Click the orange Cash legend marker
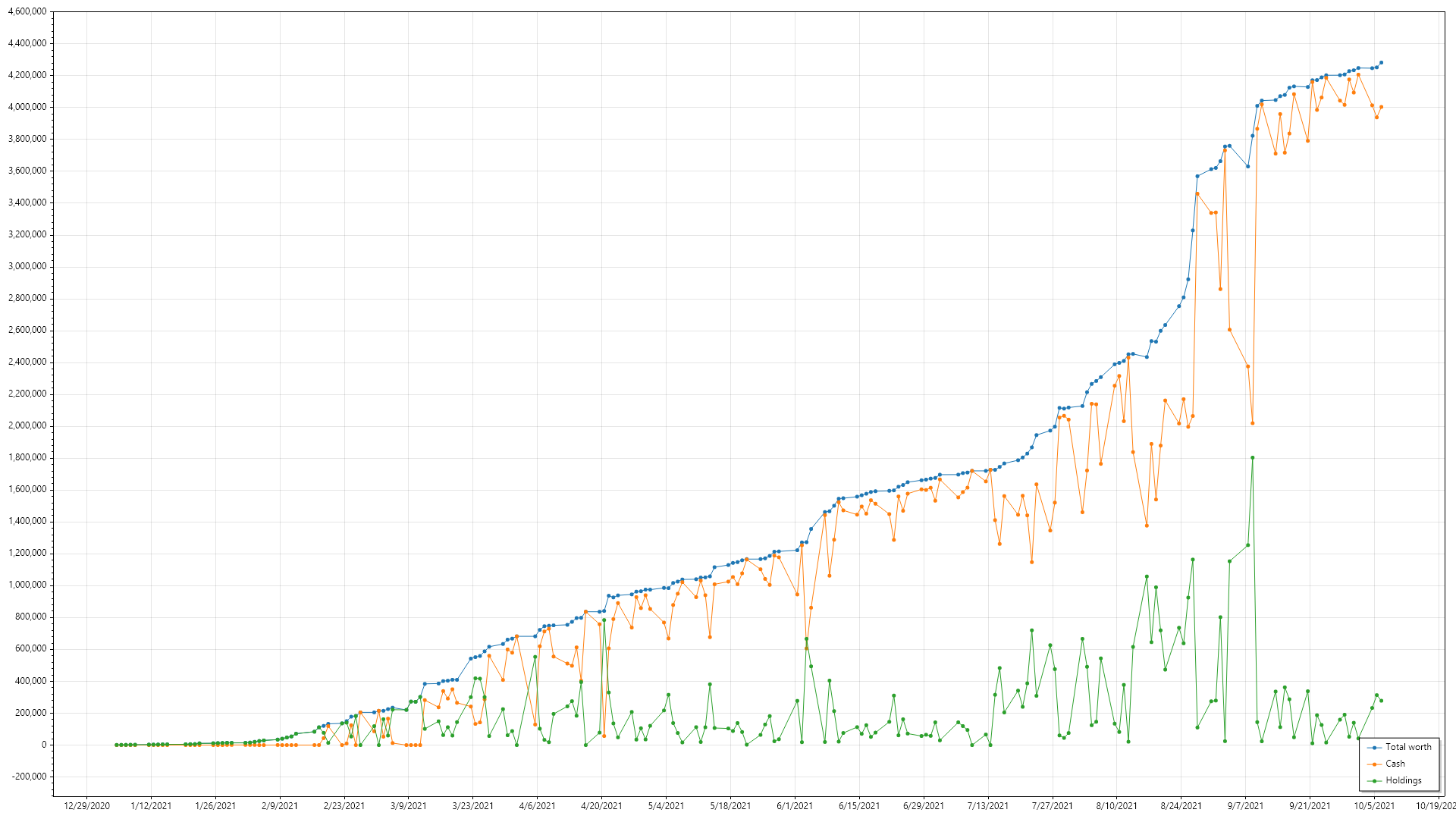 [1374, 764]
